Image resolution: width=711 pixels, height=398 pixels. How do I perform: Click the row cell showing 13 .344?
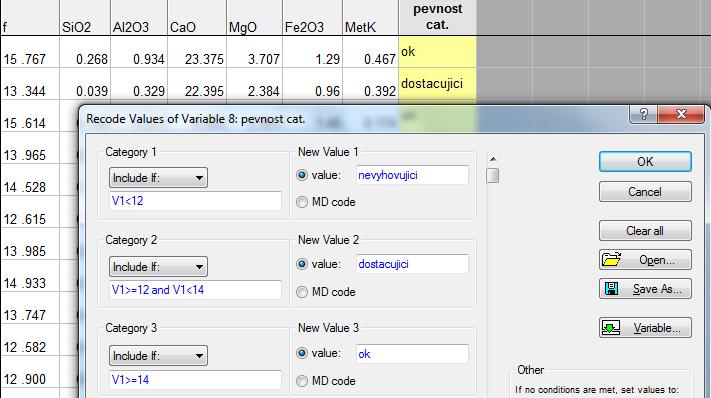pyautogui.click(x=29, y=84)
